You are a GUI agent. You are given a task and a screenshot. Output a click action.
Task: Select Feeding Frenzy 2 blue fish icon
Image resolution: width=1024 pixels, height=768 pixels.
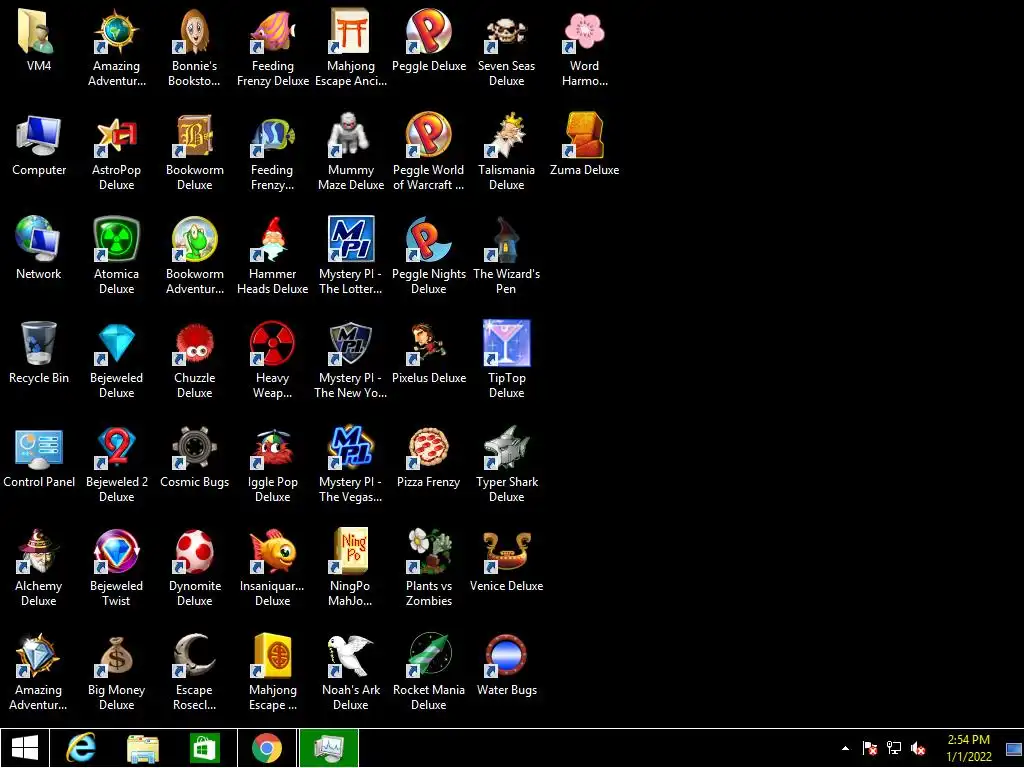(272, 135)
